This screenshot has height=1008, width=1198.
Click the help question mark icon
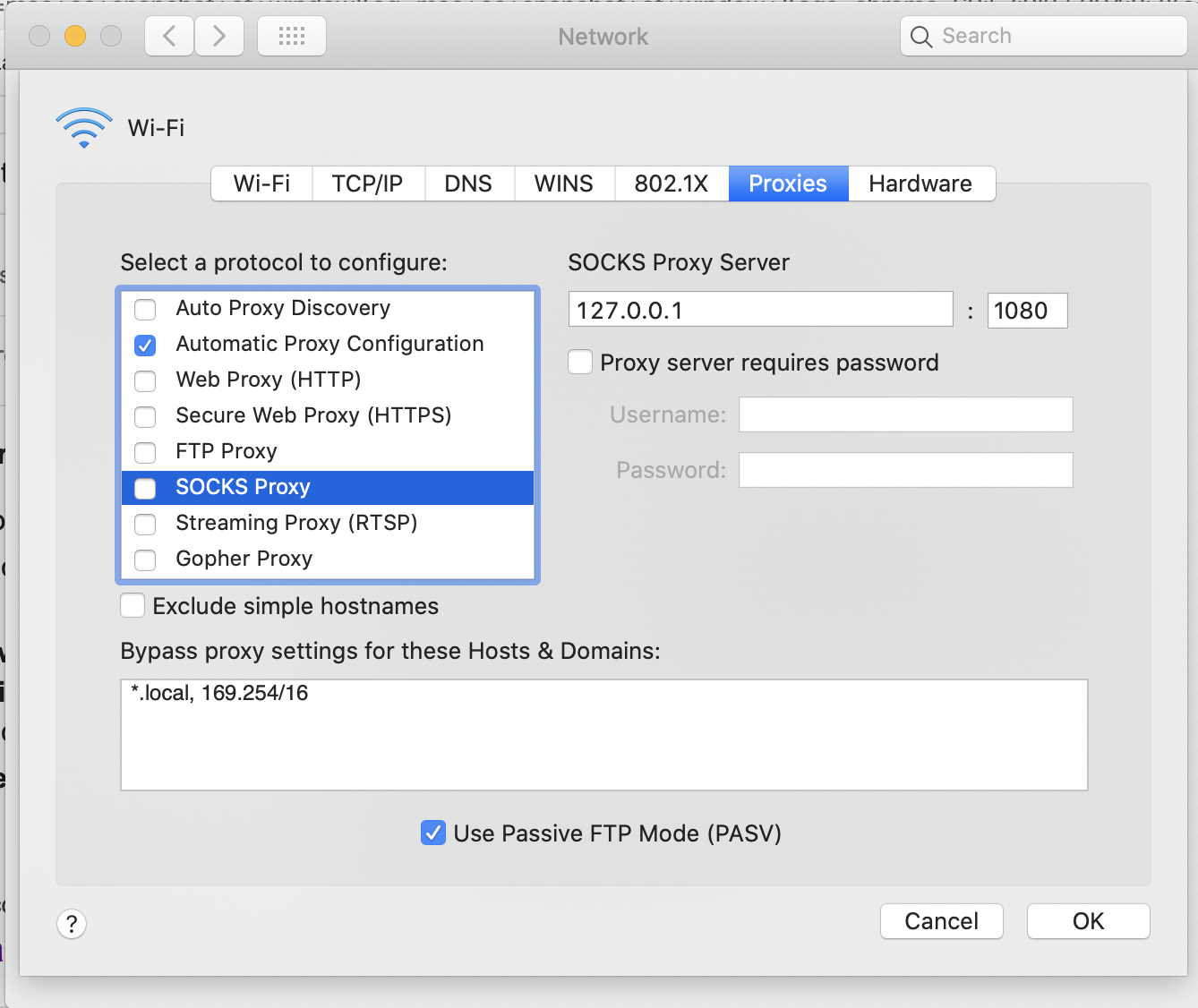tap(72, 923)
